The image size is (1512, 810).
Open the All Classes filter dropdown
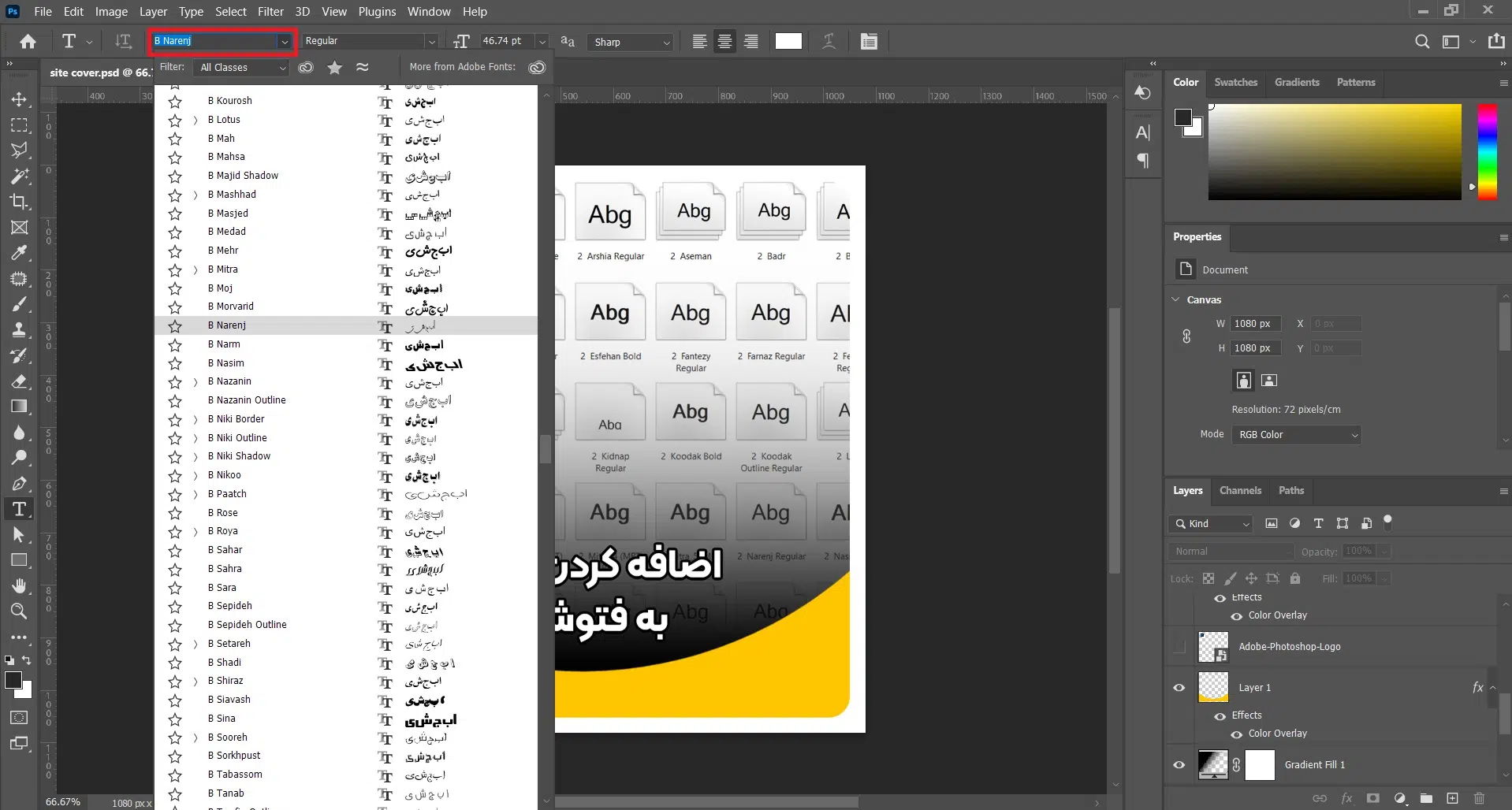243,68
